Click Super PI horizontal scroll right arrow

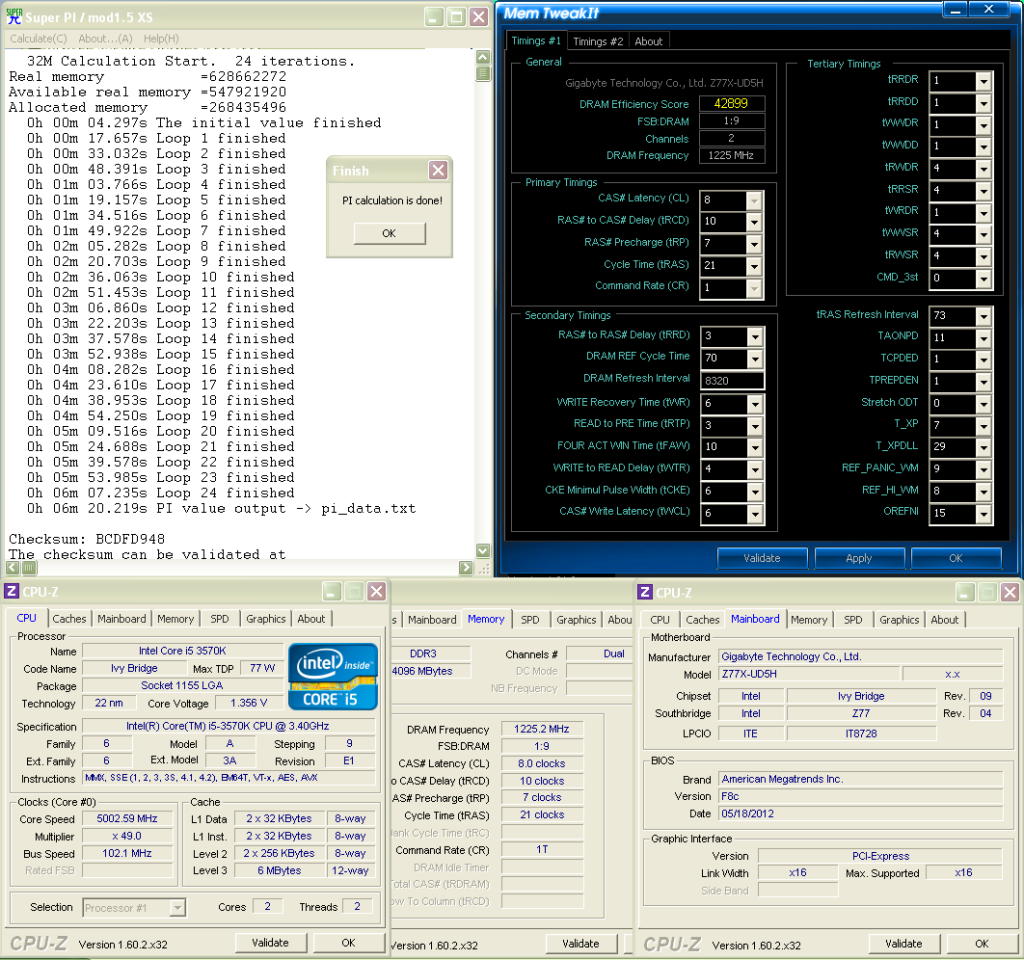point(466,568)
